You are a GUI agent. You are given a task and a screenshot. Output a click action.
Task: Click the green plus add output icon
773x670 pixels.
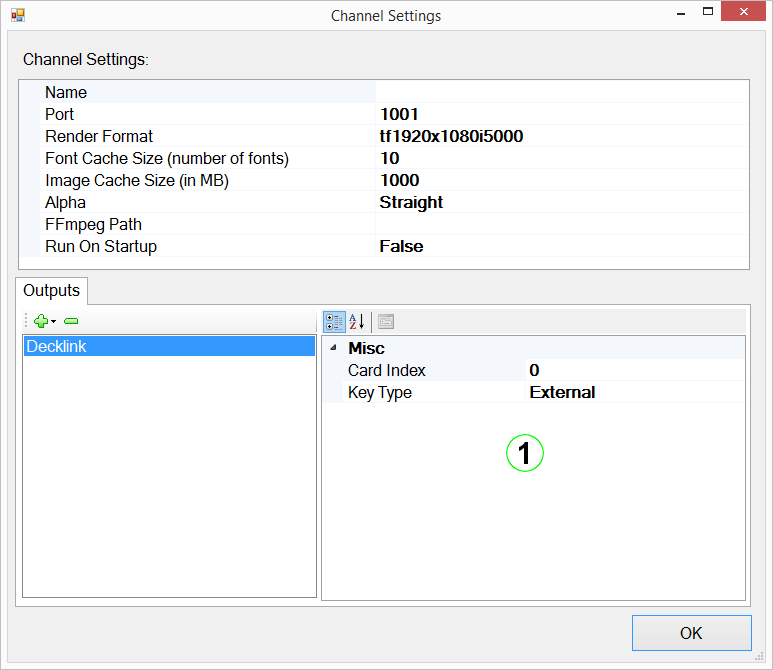point(40,322)
